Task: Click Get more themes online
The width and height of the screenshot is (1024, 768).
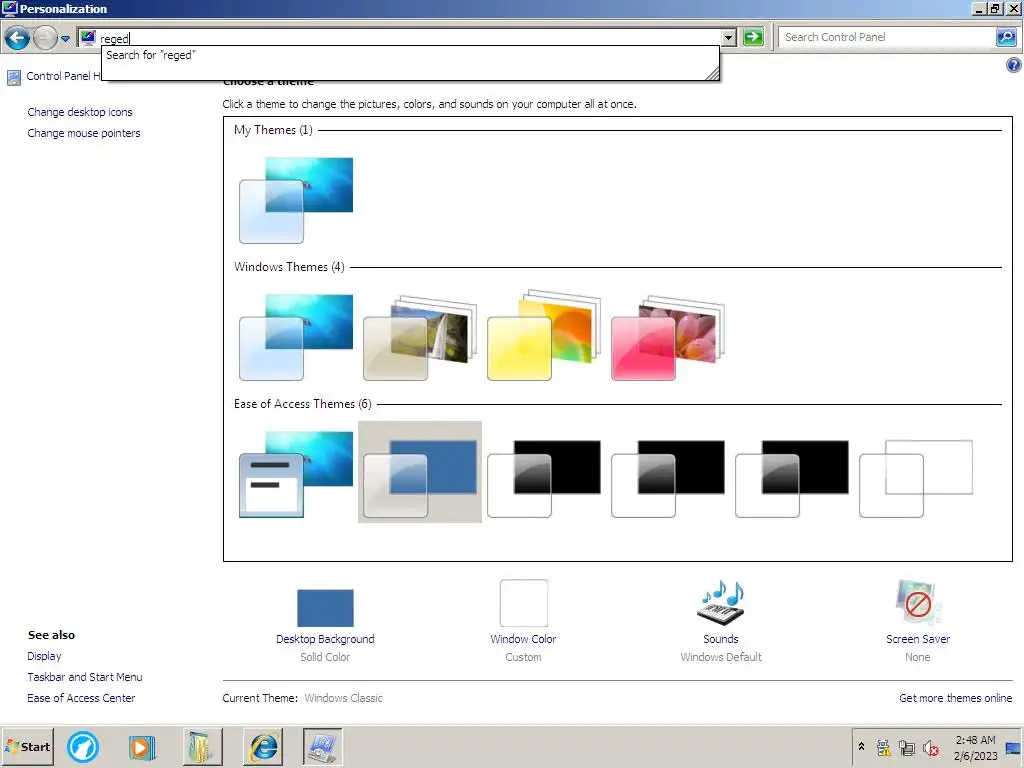Action: (x=955, y=698)
